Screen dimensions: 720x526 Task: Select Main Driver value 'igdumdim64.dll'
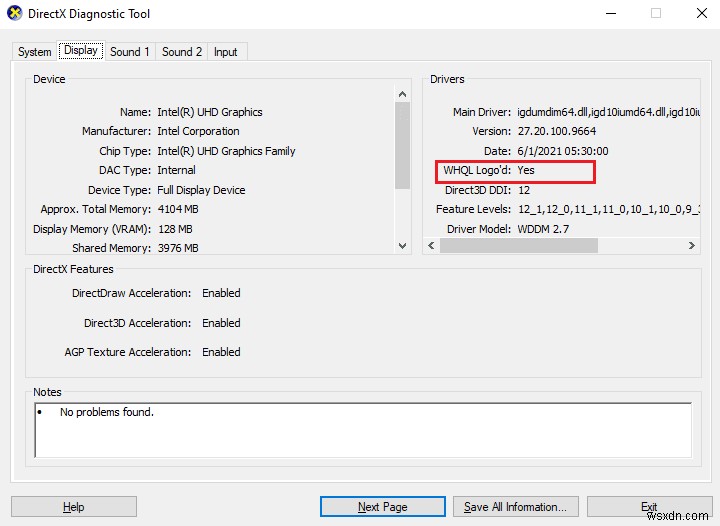(553, 112)
